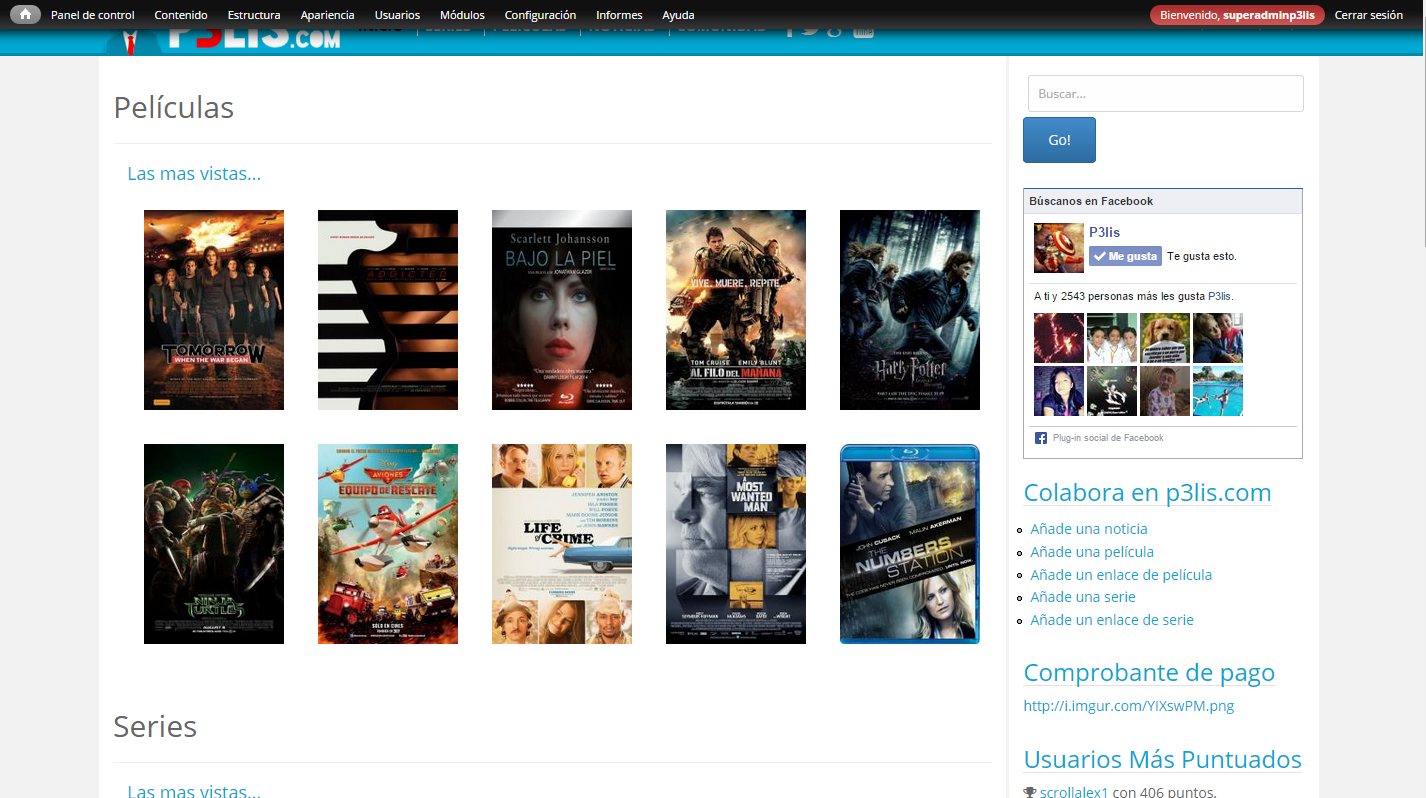
Task: Open the Apariencia admin menu
Action: click(x=327, y=15)
